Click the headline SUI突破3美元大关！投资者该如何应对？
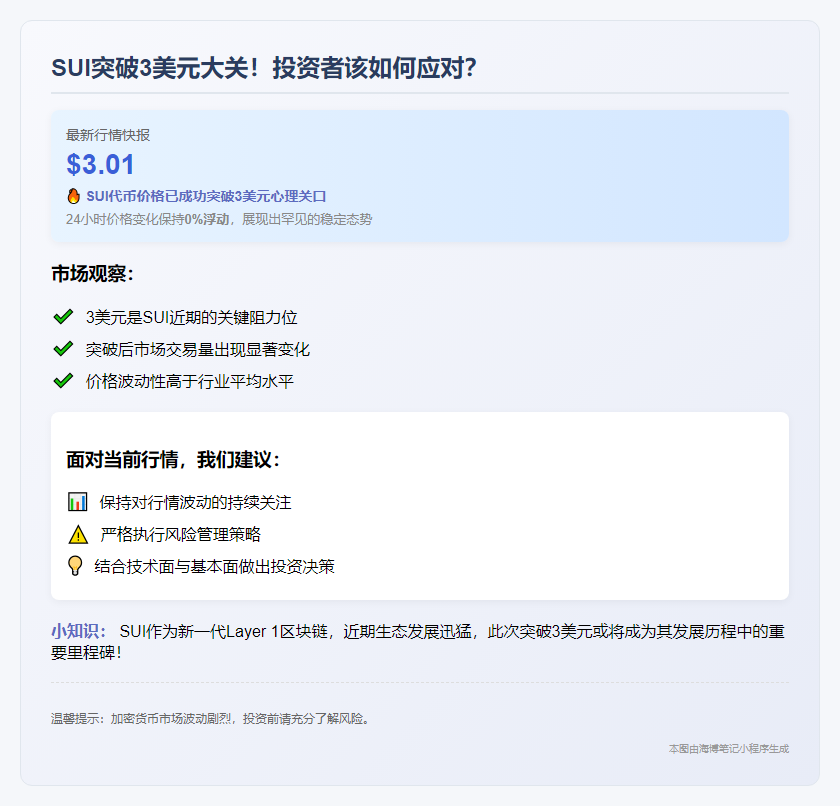 [x=264, y=68]
